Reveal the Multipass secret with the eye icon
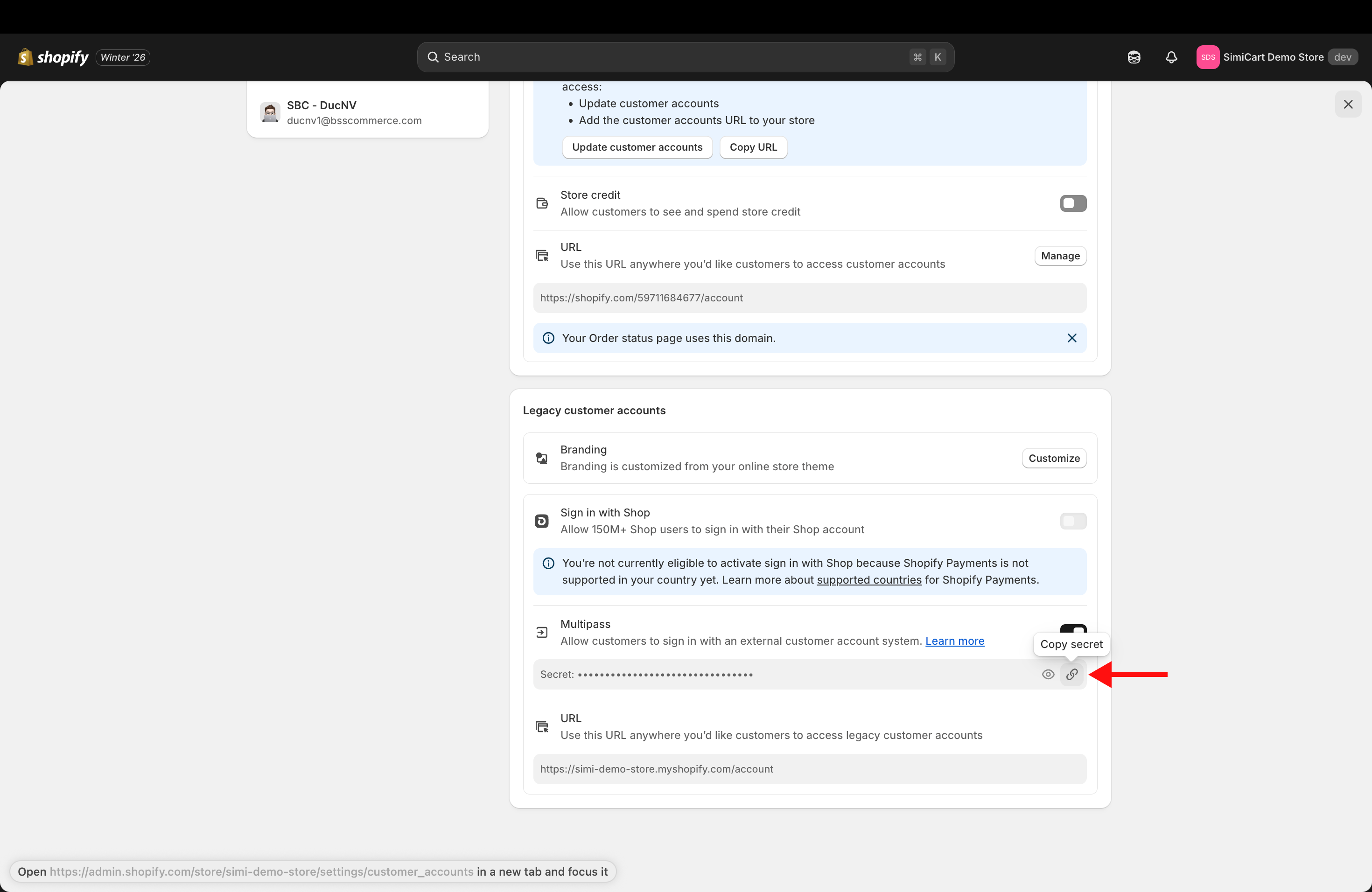The height and width of the screenshot is (892, 1372). 1048,674
